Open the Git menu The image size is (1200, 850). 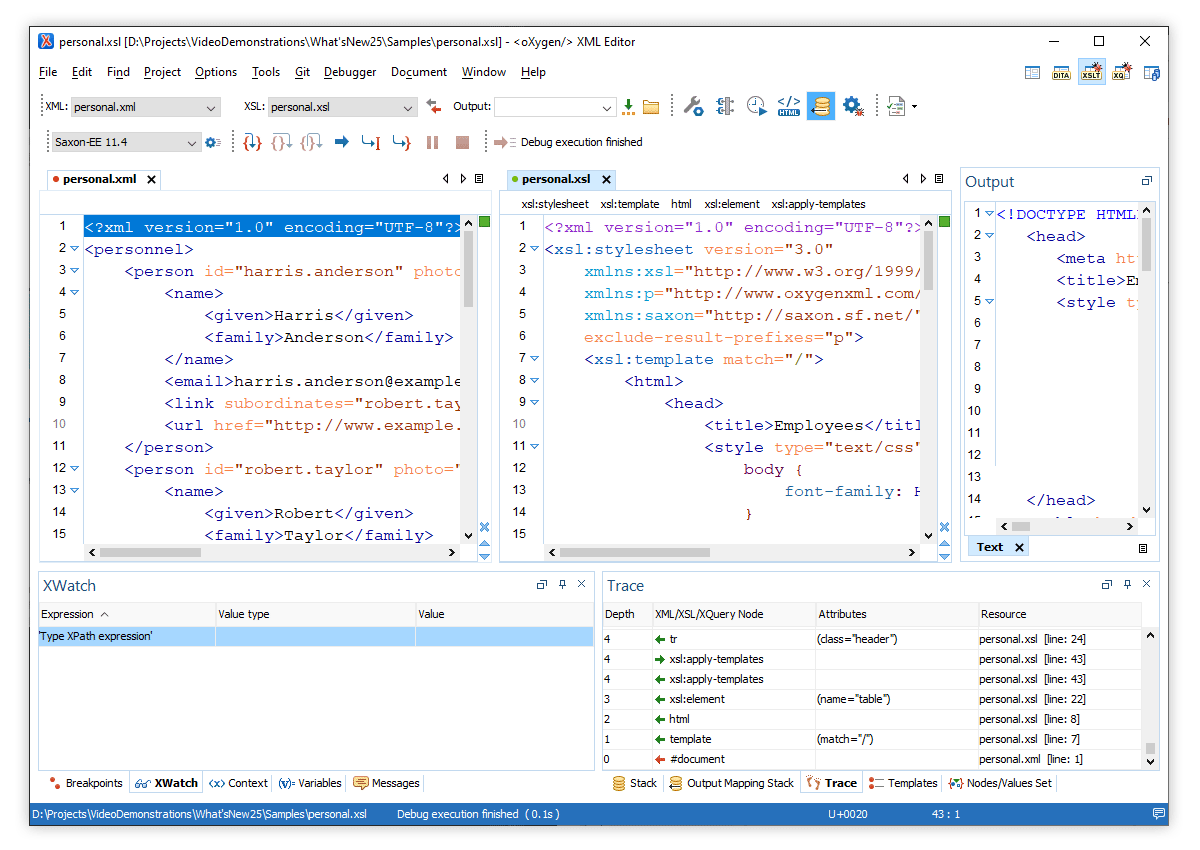point(302,72)
